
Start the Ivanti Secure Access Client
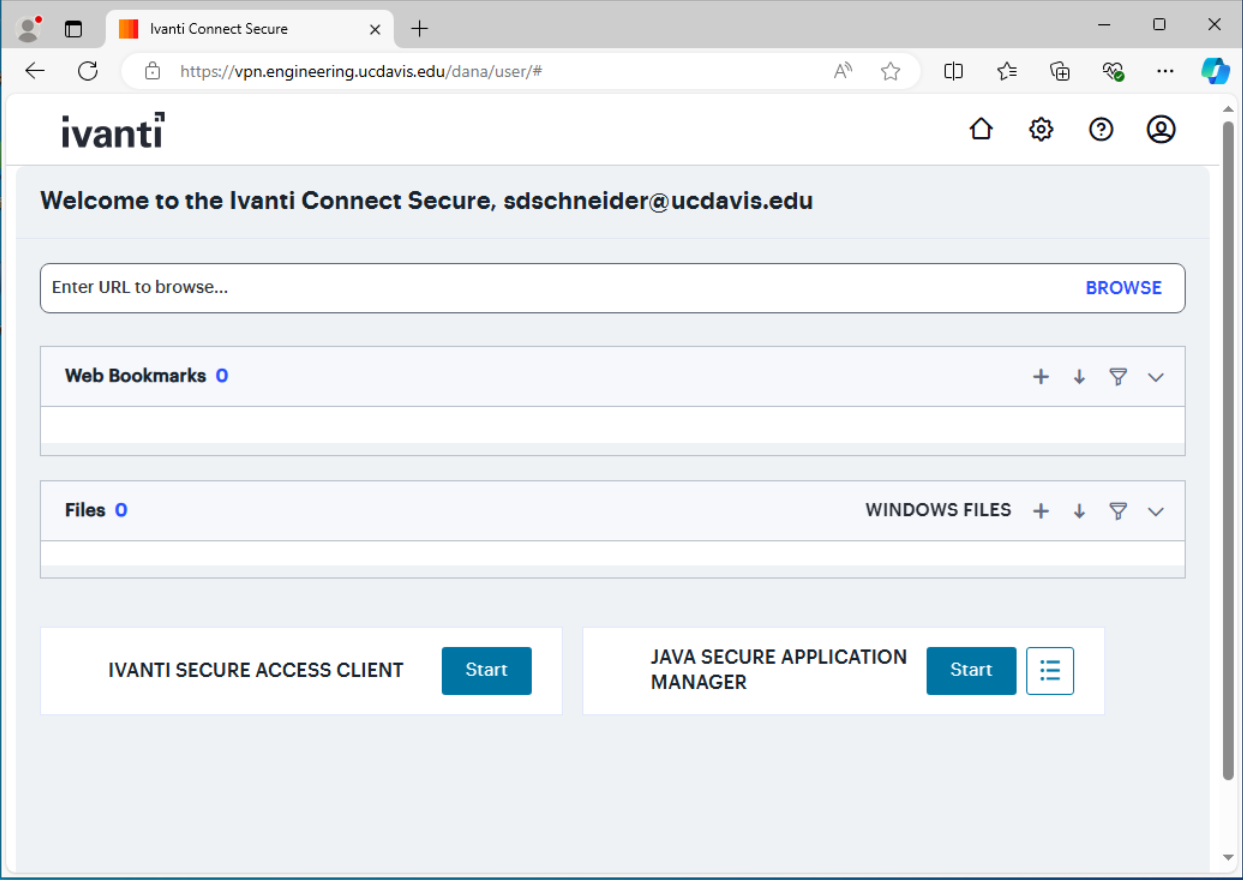click(x=486, y=670)
